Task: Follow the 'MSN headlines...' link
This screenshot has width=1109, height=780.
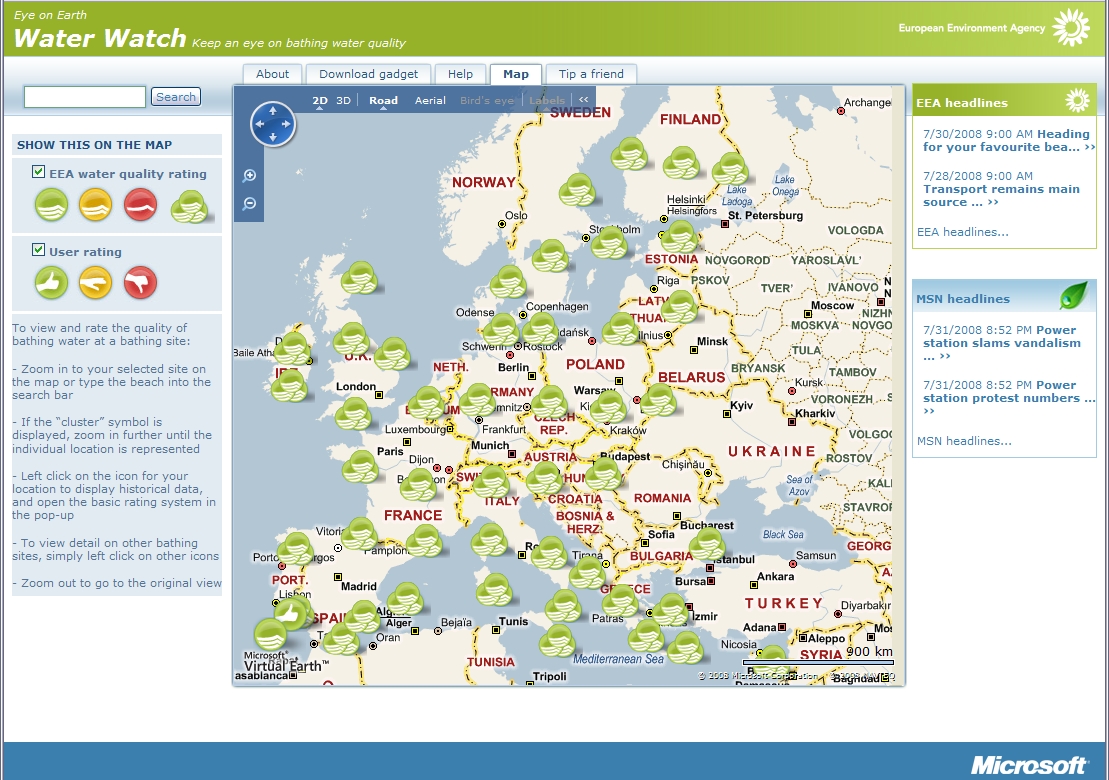Action: click(x=964, y=441)
